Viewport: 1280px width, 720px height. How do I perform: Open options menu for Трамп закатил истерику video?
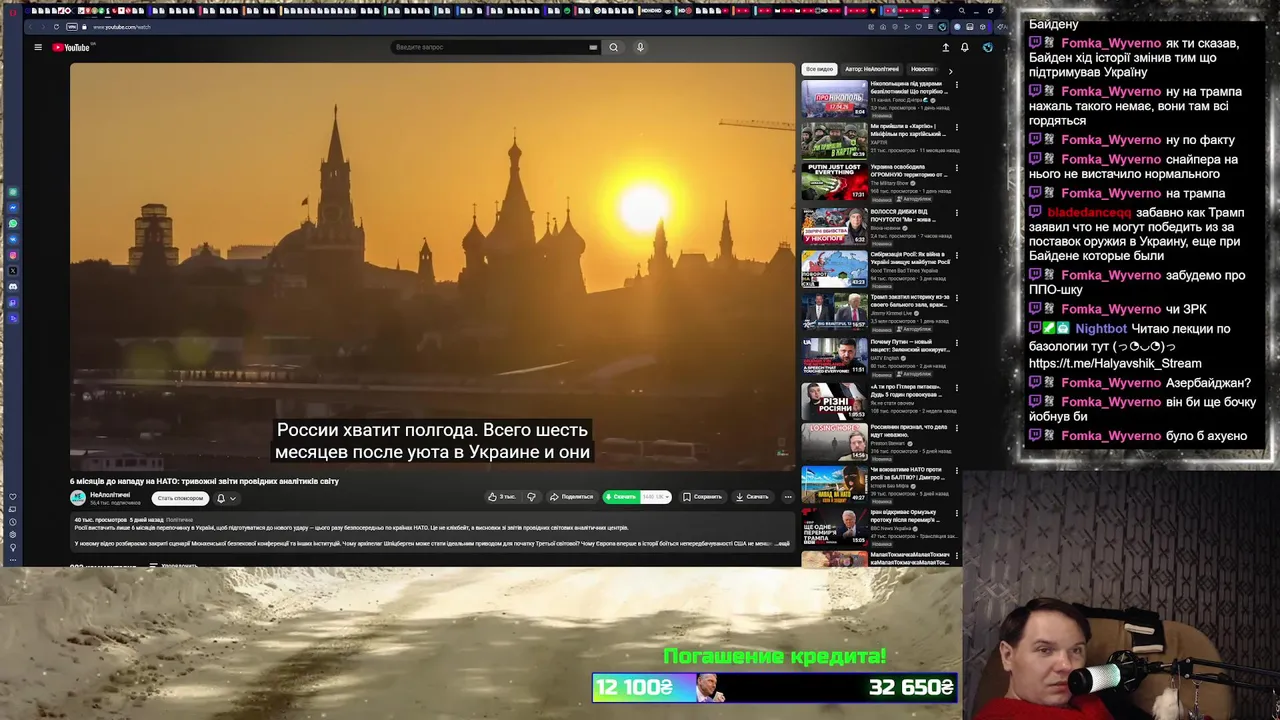(x=957, y=298)
